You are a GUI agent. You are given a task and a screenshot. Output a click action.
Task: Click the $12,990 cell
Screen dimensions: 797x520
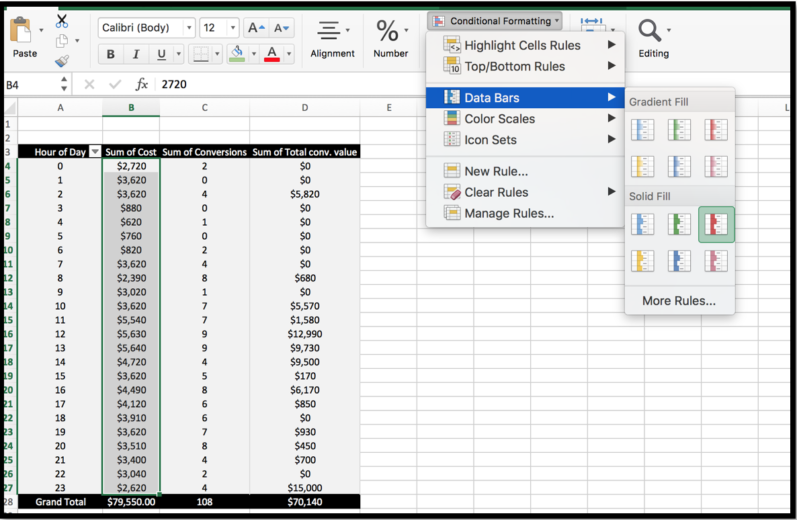coord(304,334)
